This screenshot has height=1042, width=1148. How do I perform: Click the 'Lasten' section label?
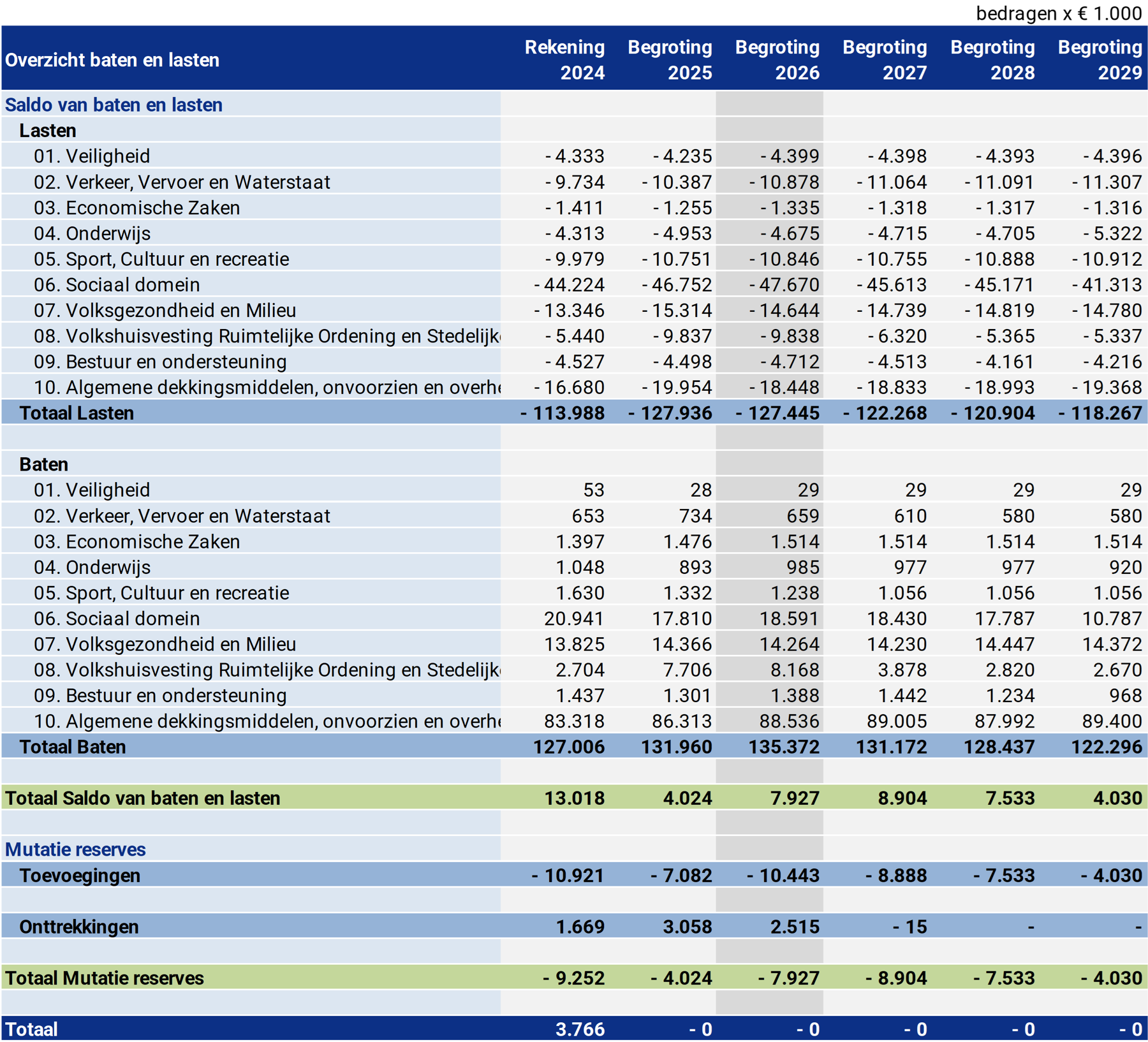(48, 131)
